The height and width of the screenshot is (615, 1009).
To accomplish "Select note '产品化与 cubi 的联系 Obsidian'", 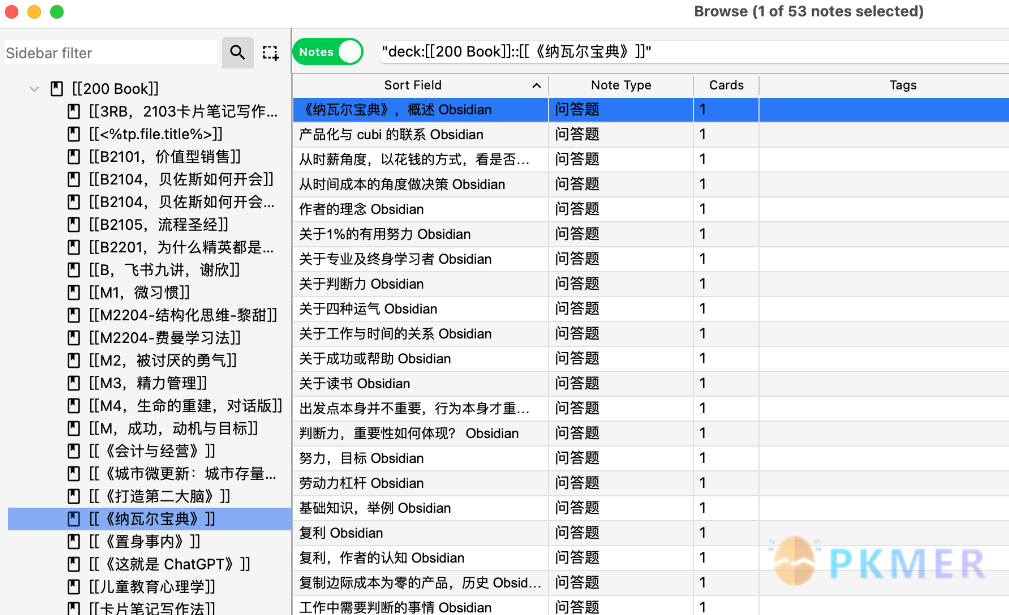I will (420, 134).
